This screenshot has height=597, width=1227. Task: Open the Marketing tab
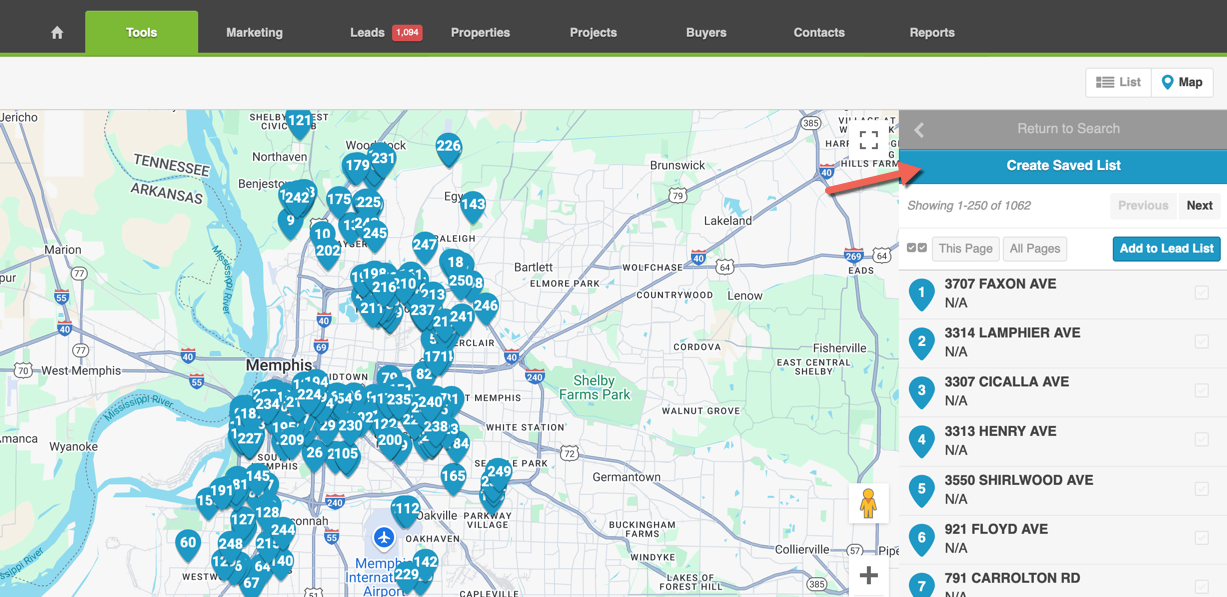[254, 32]
